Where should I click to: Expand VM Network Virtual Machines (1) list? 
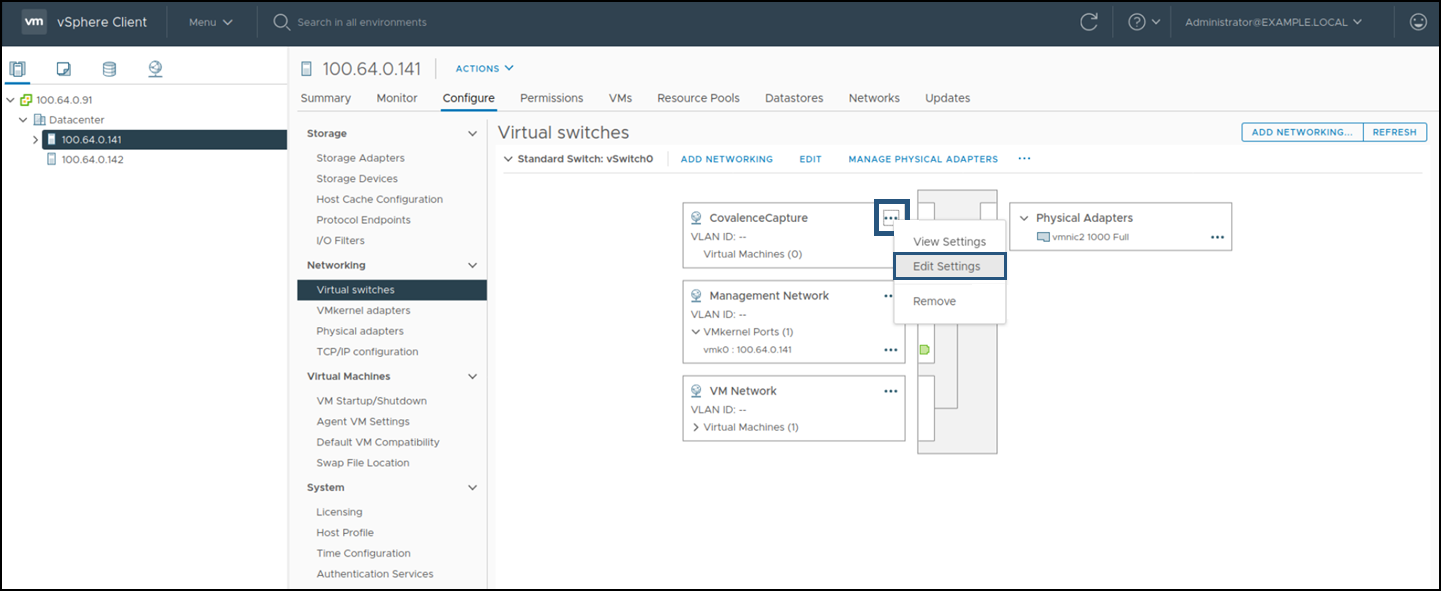(696, 427)
